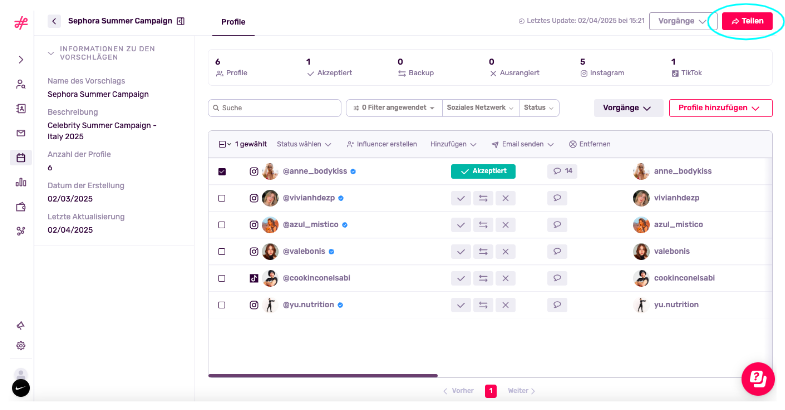Open the Status filter dropdown
The height and width of the screenshot is (410, 785).
(x=539, y=108)
